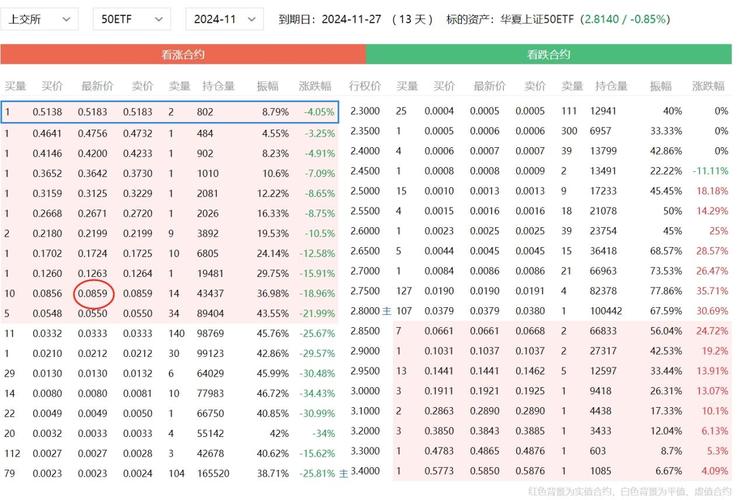Click put latest price 0.4865
The width and height of the screenshot is (741, 500).
484,451
